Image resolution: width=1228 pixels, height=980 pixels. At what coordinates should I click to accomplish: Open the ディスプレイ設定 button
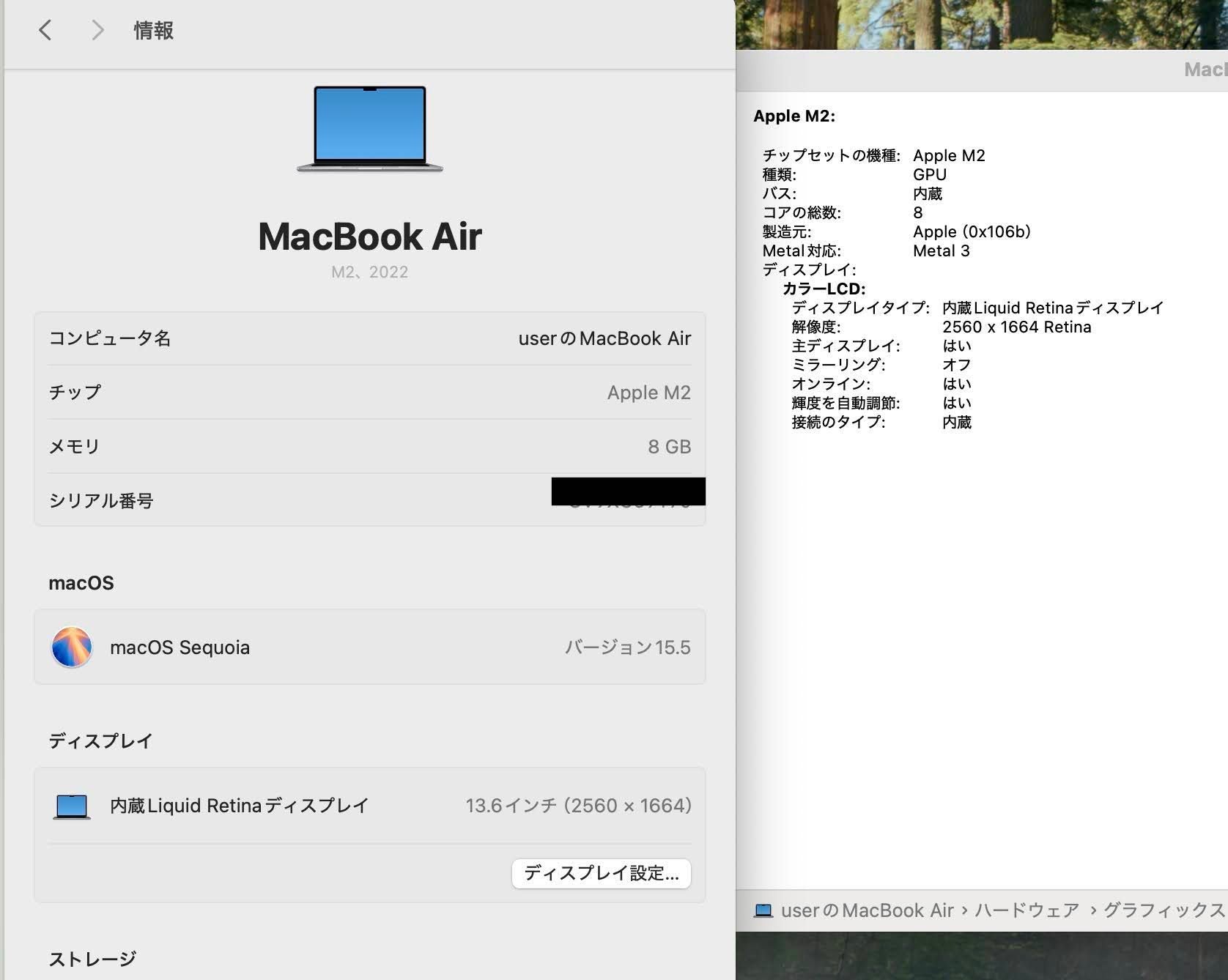[601, 873]
